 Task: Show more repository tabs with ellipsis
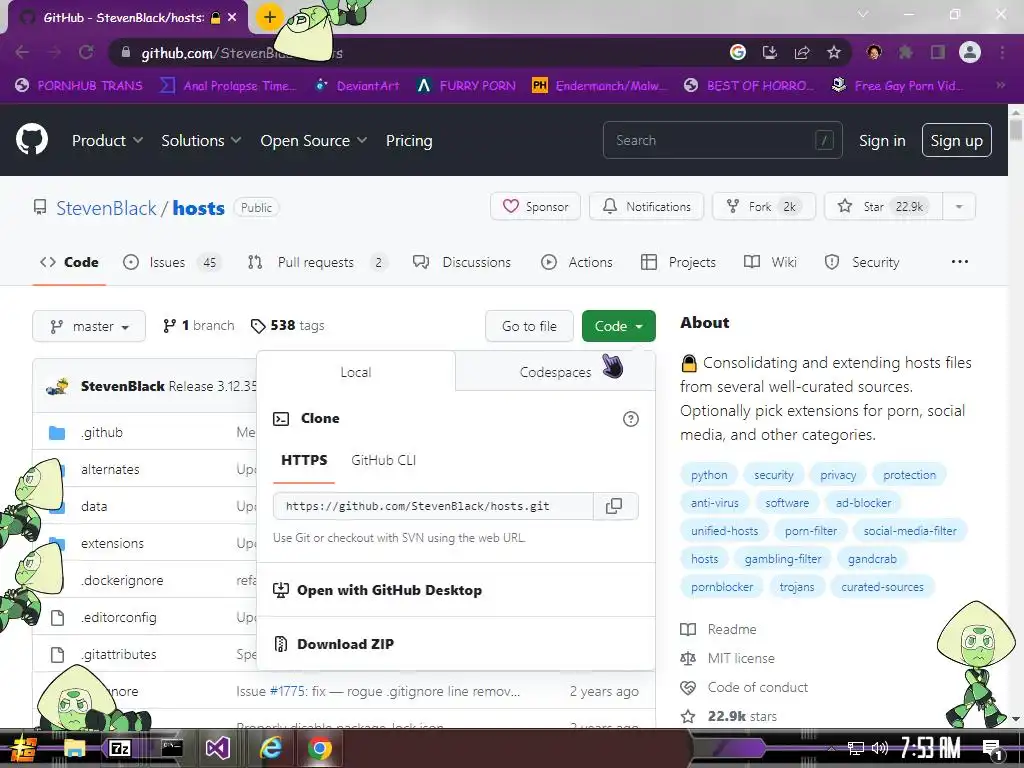[959, 262]
